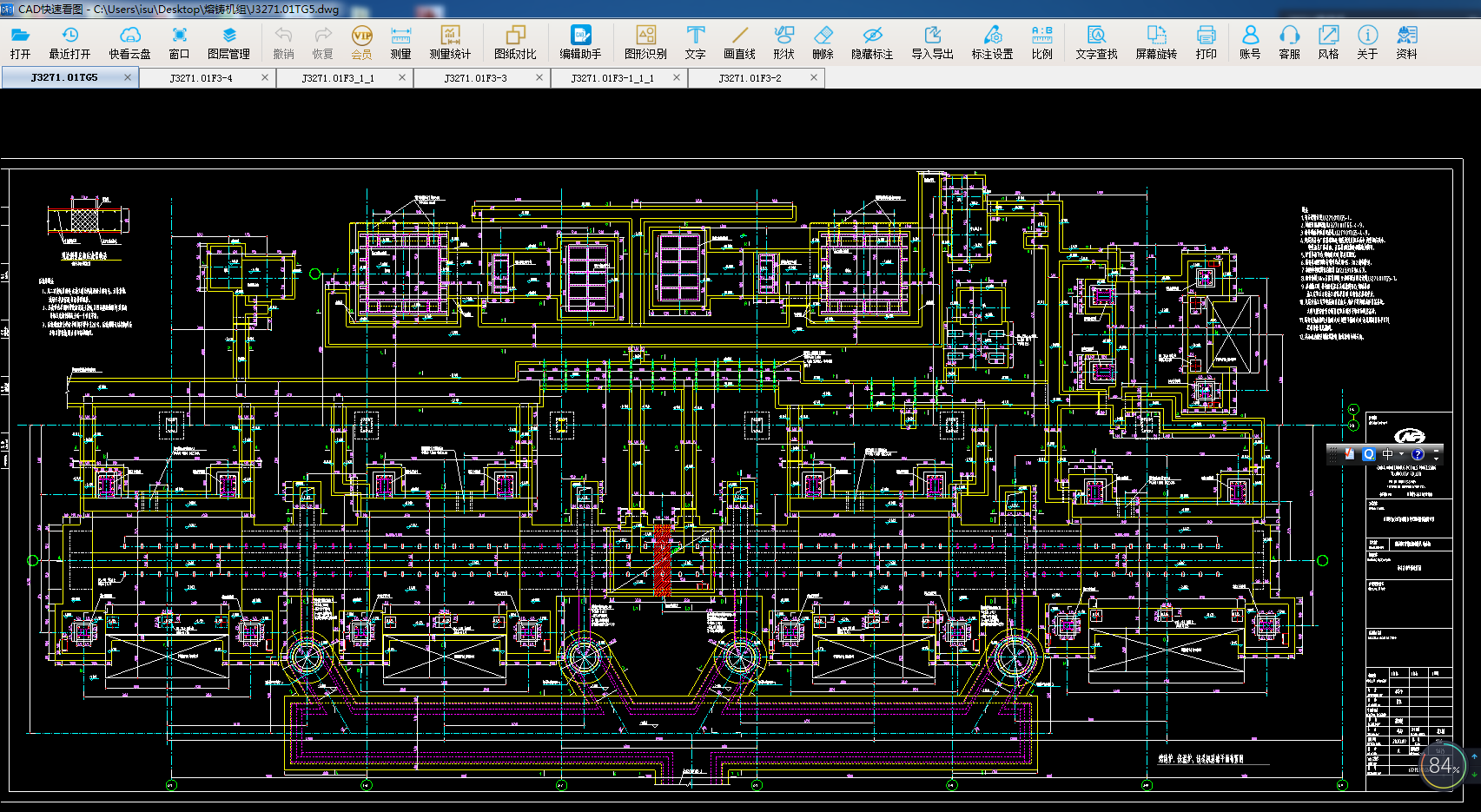
Task: Launch 图纸对比 drawing compare
Action: (x=515, y=43)
